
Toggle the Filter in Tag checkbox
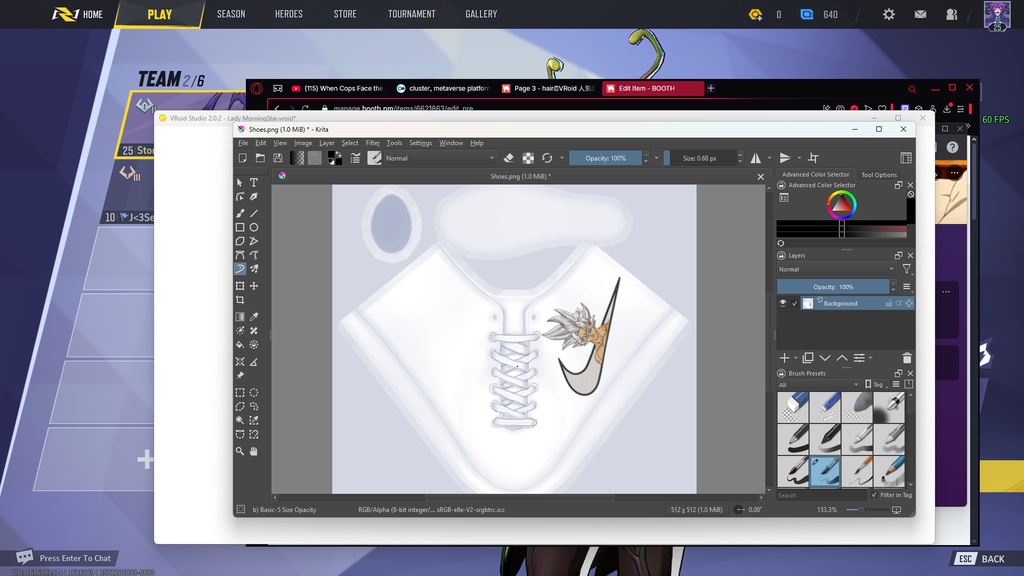[874, 495]
